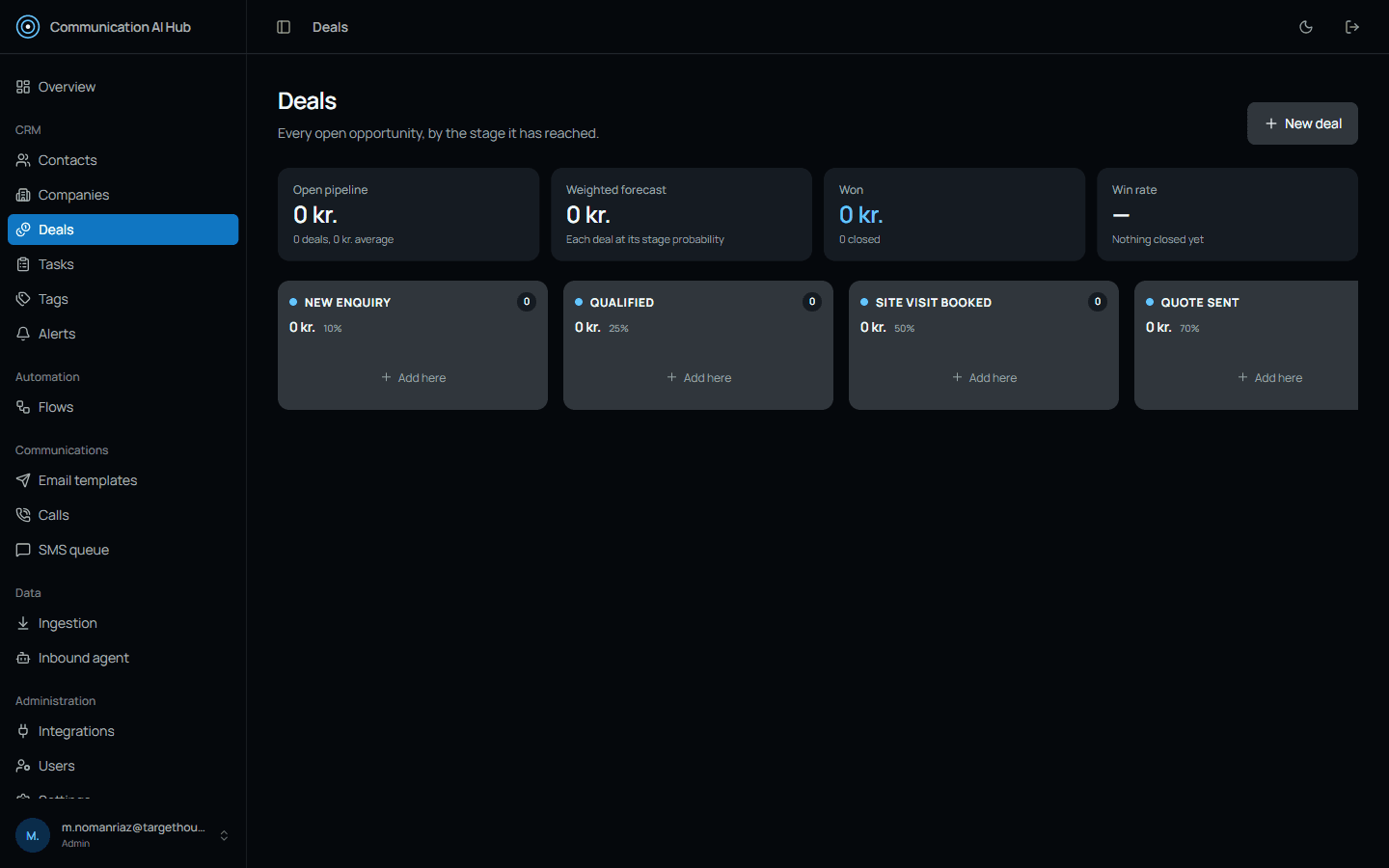Click the QUOTE SENT column header
The height and width of the screenshot is (868, 1389).
[1200, 303]
